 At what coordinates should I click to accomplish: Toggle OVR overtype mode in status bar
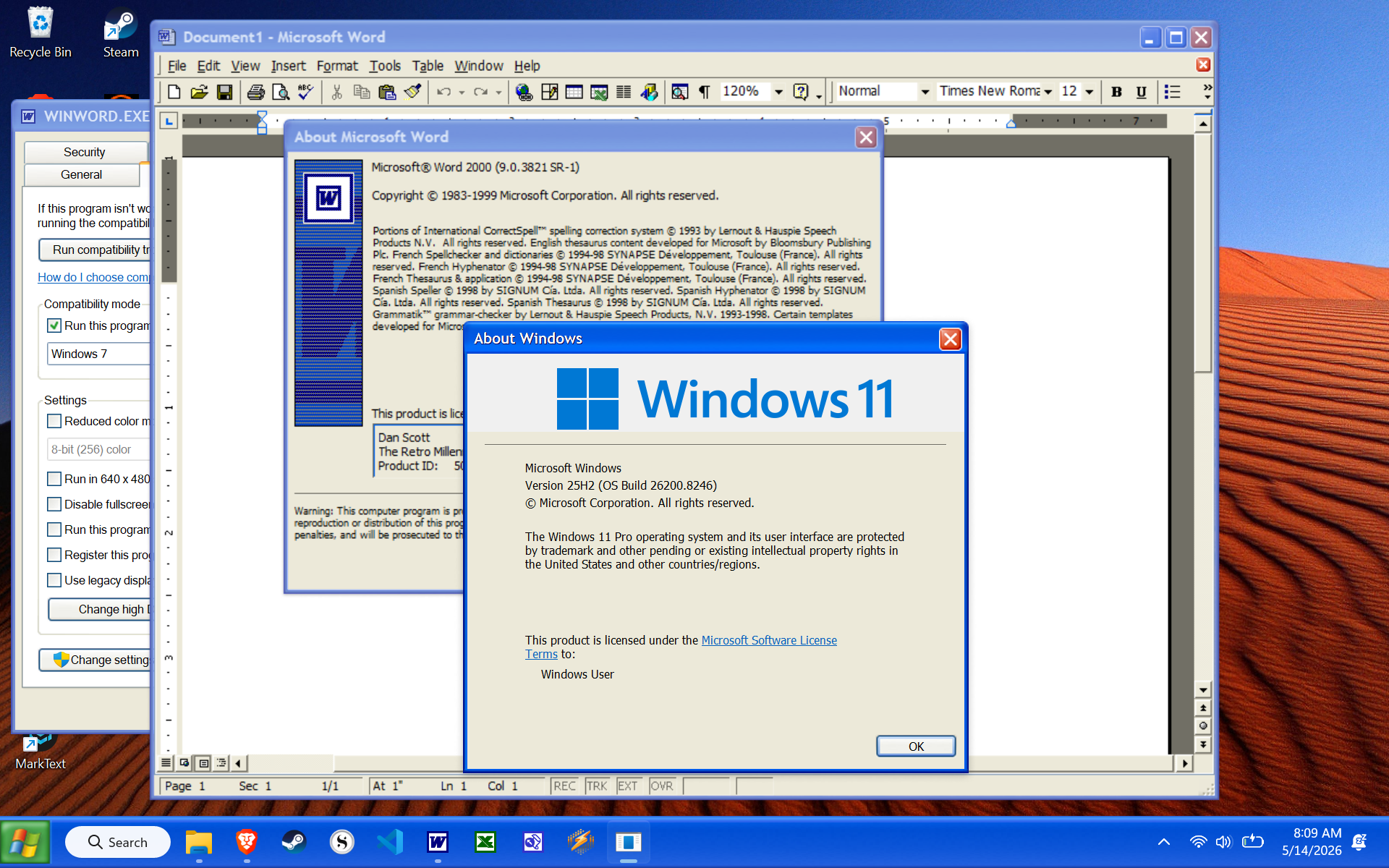(662, 786)
